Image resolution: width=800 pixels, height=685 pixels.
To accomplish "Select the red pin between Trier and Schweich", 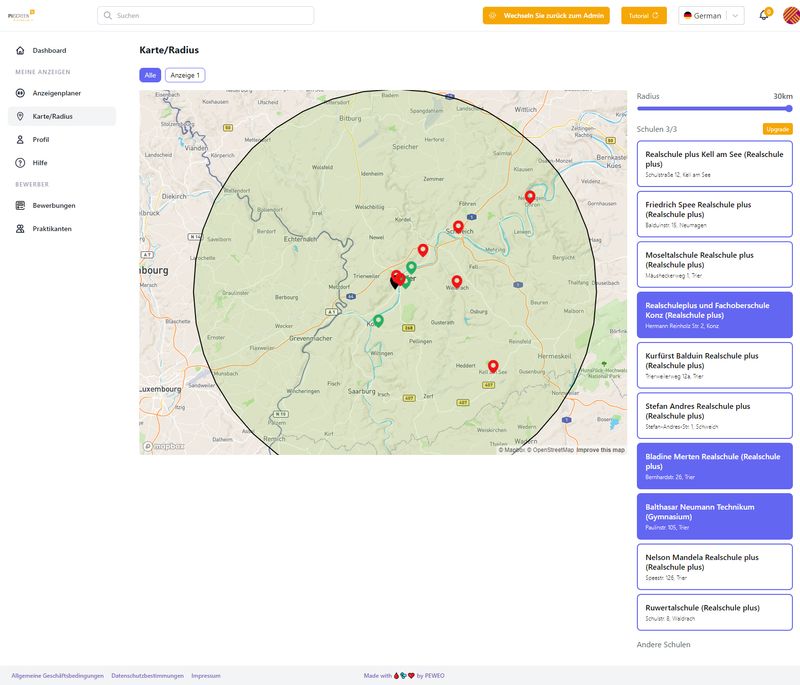I will 423,250.
